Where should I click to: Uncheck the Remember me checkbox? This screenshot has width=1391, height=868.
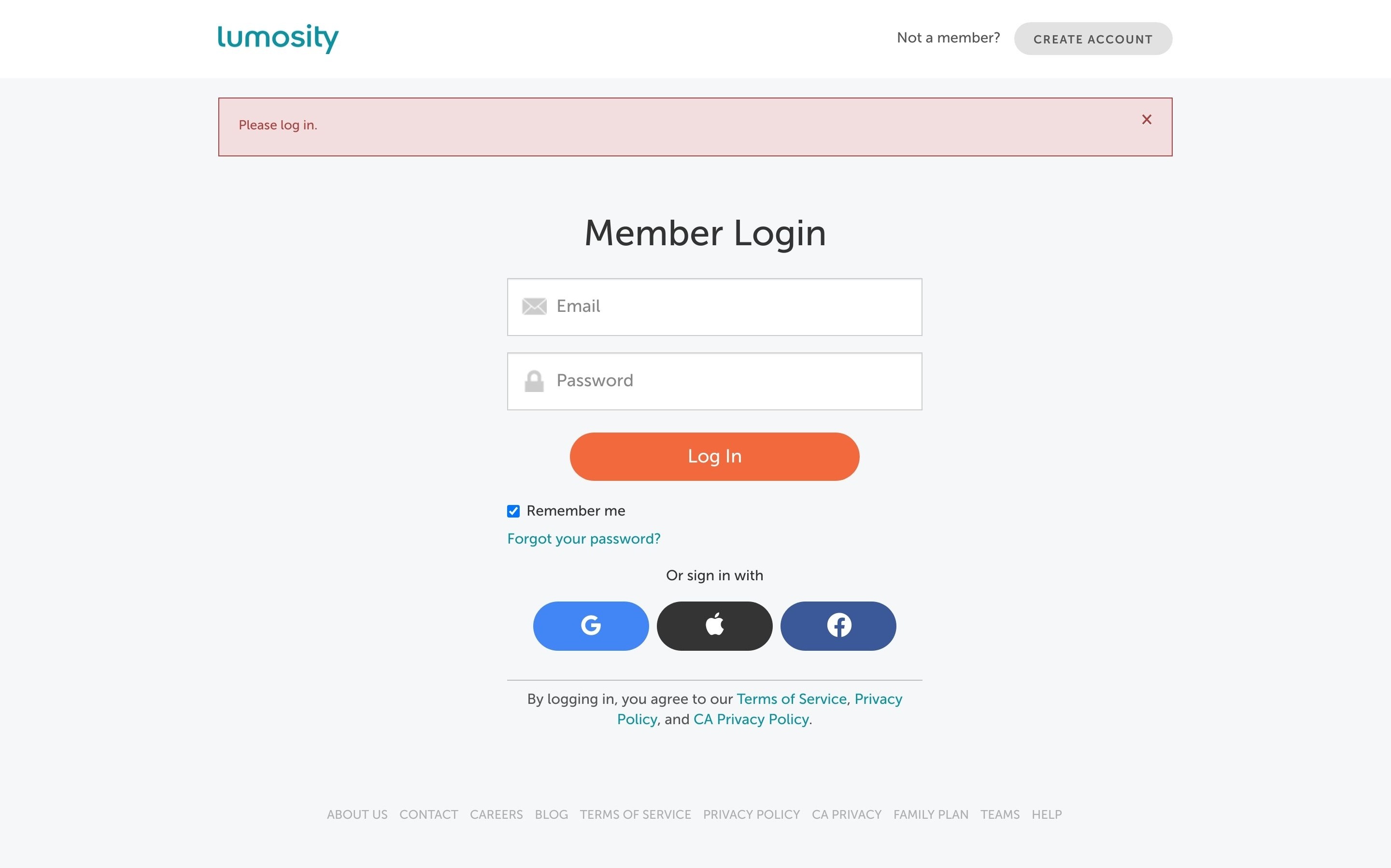tap(513, 511)
